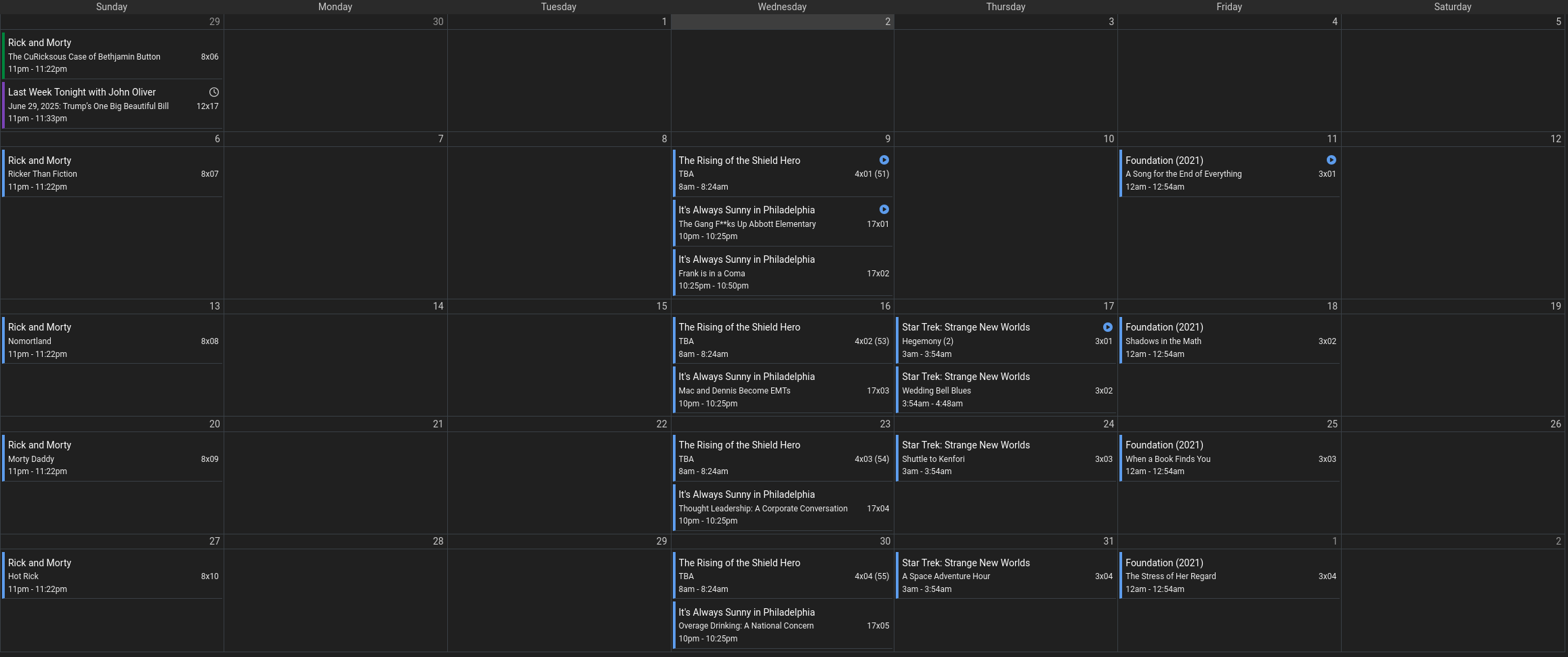Click play icon on Foundation 3x01
This screenshot has height=657, width=1568.
1332,160
